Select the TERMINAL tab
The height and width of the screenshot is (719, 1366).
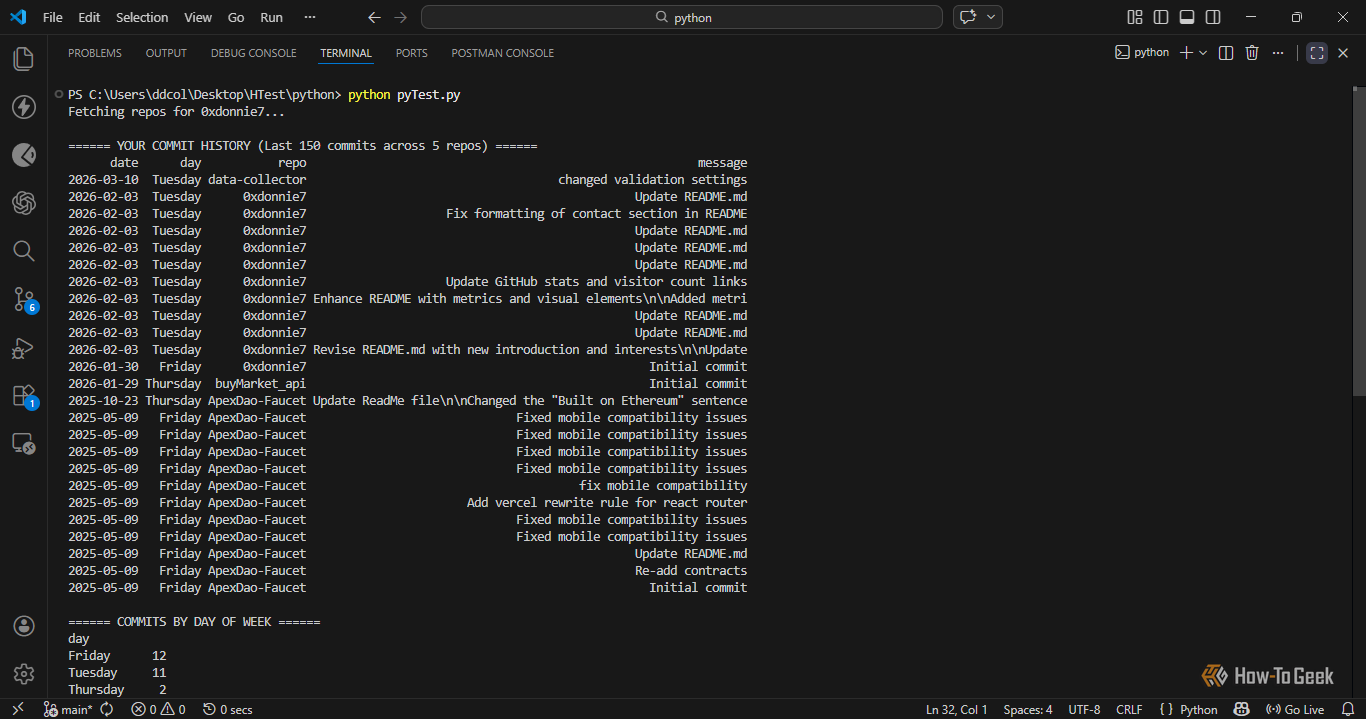tap(346, 53)
